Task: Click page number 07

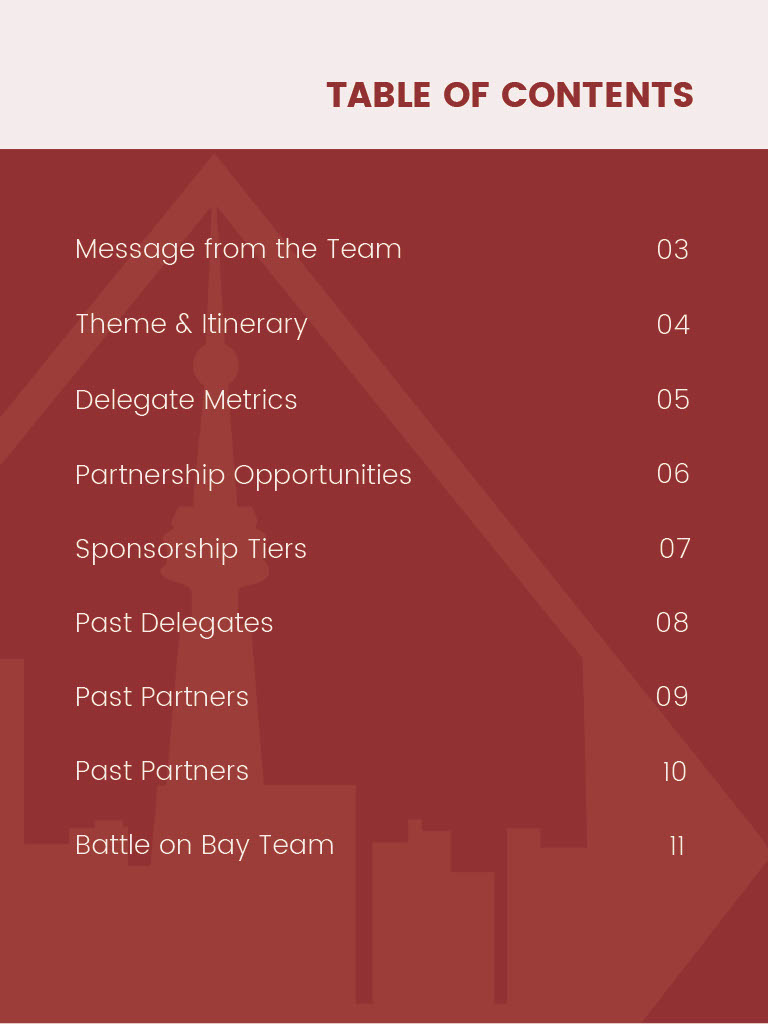Action: point(674,548)
